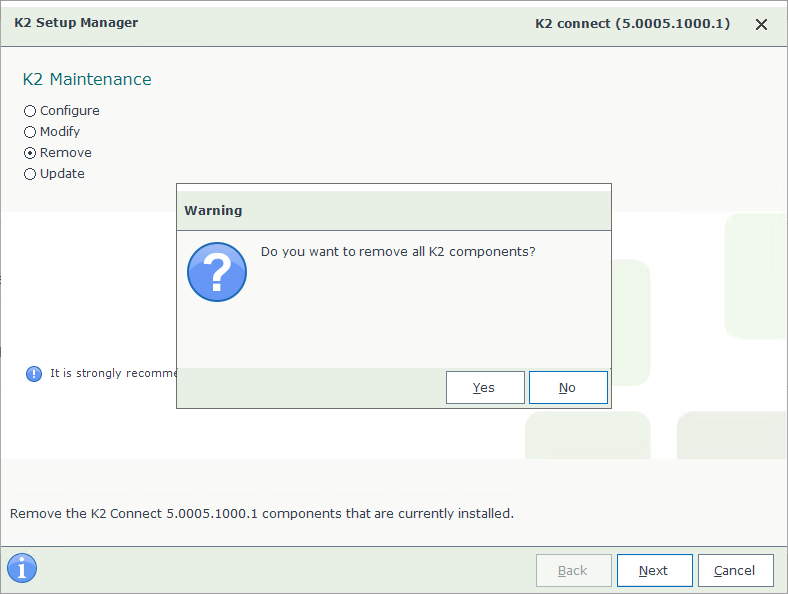The width and height of the screenshot is (788, 594).
Task: Click the K2 Setup Manager title text
Action: click(x=76, y=23)
